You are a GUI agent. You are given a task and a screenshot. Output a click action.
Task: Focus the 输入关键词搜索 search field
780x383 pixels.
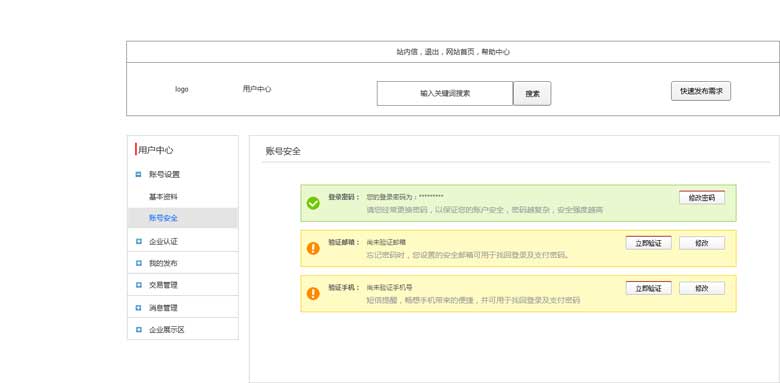pyautogui.click(x=445, y=94)
